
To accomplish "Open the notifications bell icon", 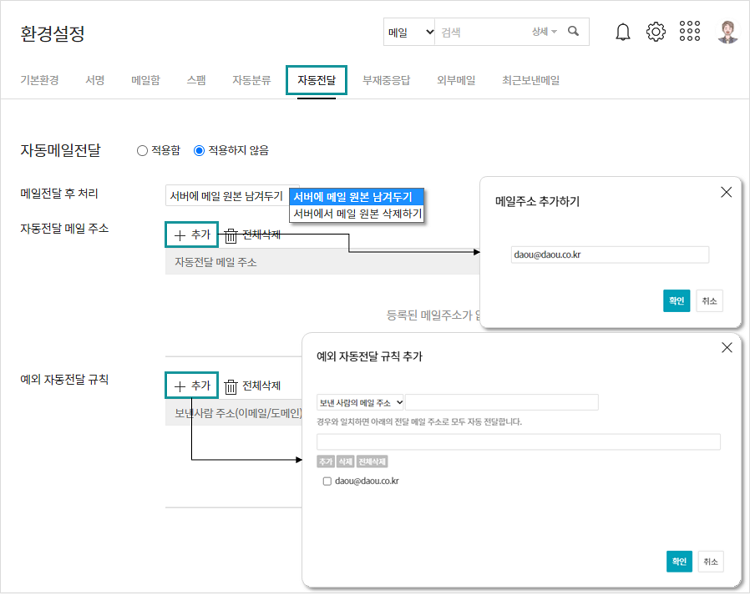I will 623,32.
